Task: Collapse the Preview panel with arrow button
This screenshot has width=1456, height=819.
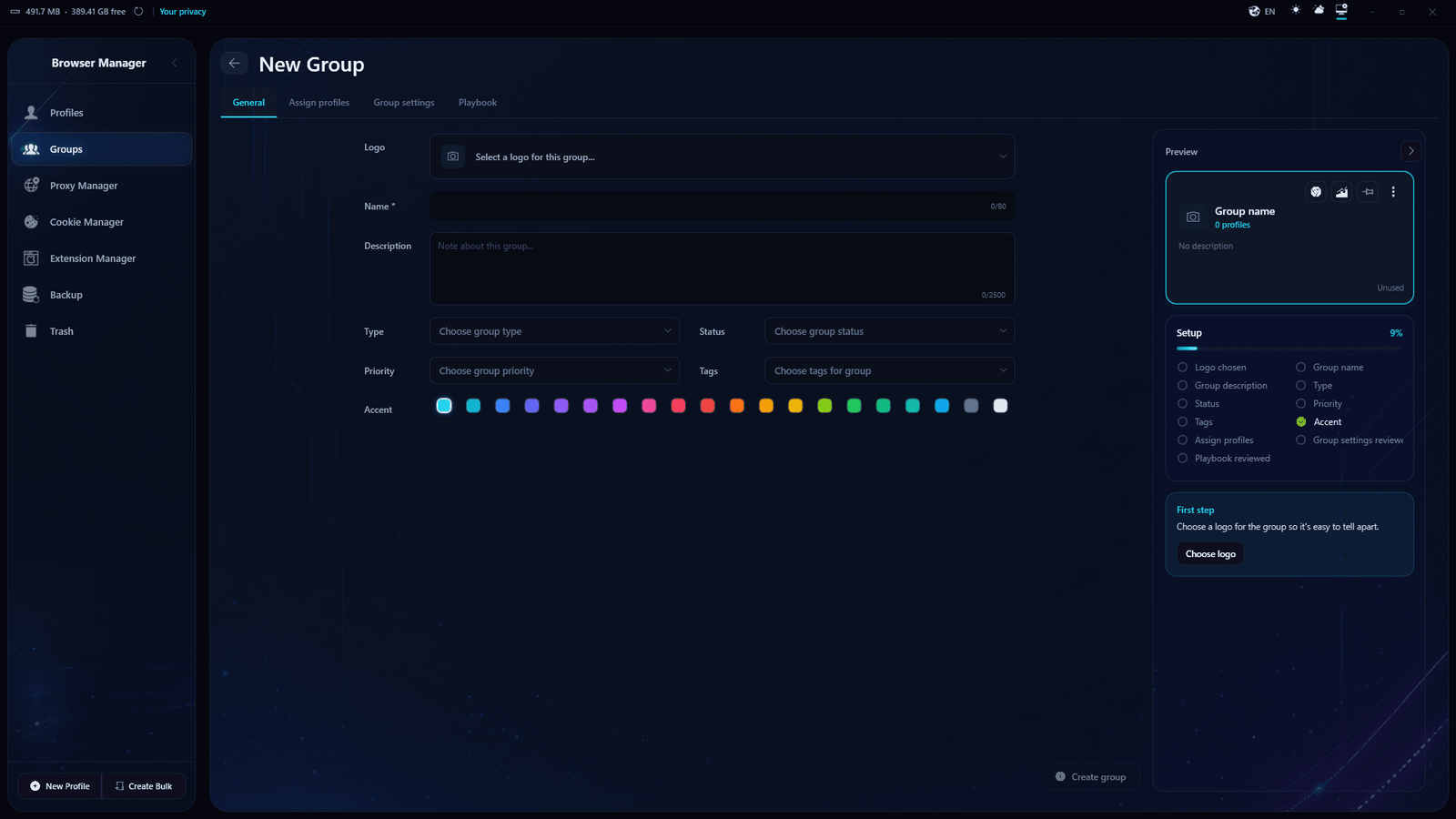Action: click(1410, 151)
